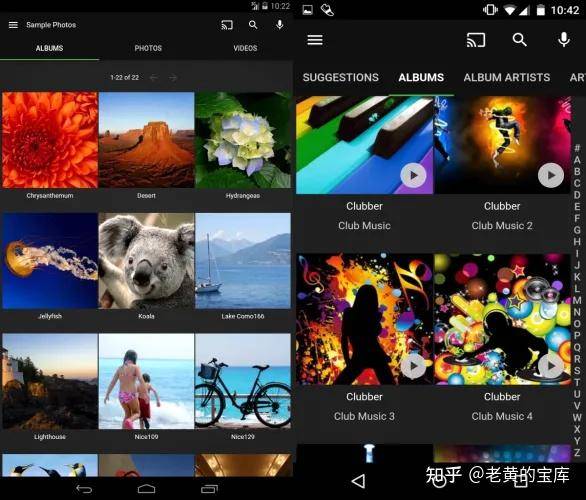Tap the cast icon in Sample Photos header
This screenshot has height=500, width=586.
pos(227,25)
